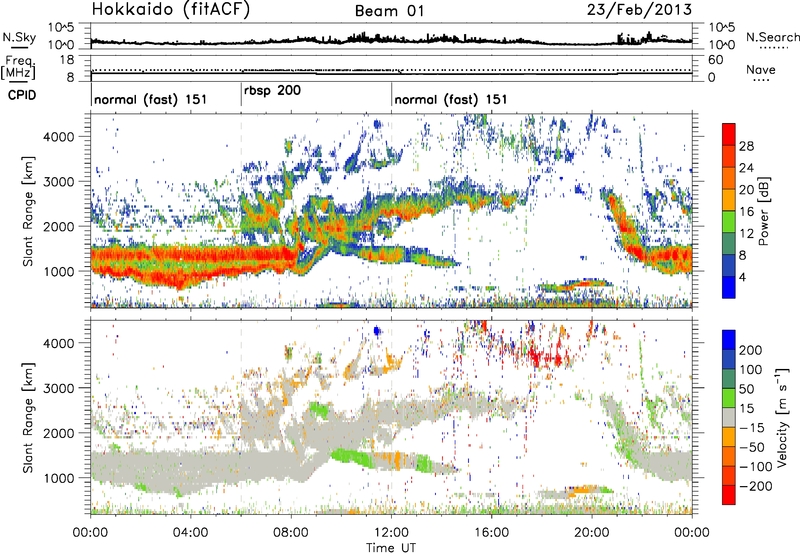Click the '3000' tick of the power panel
The image size is (800, 554).
point(58,182)
